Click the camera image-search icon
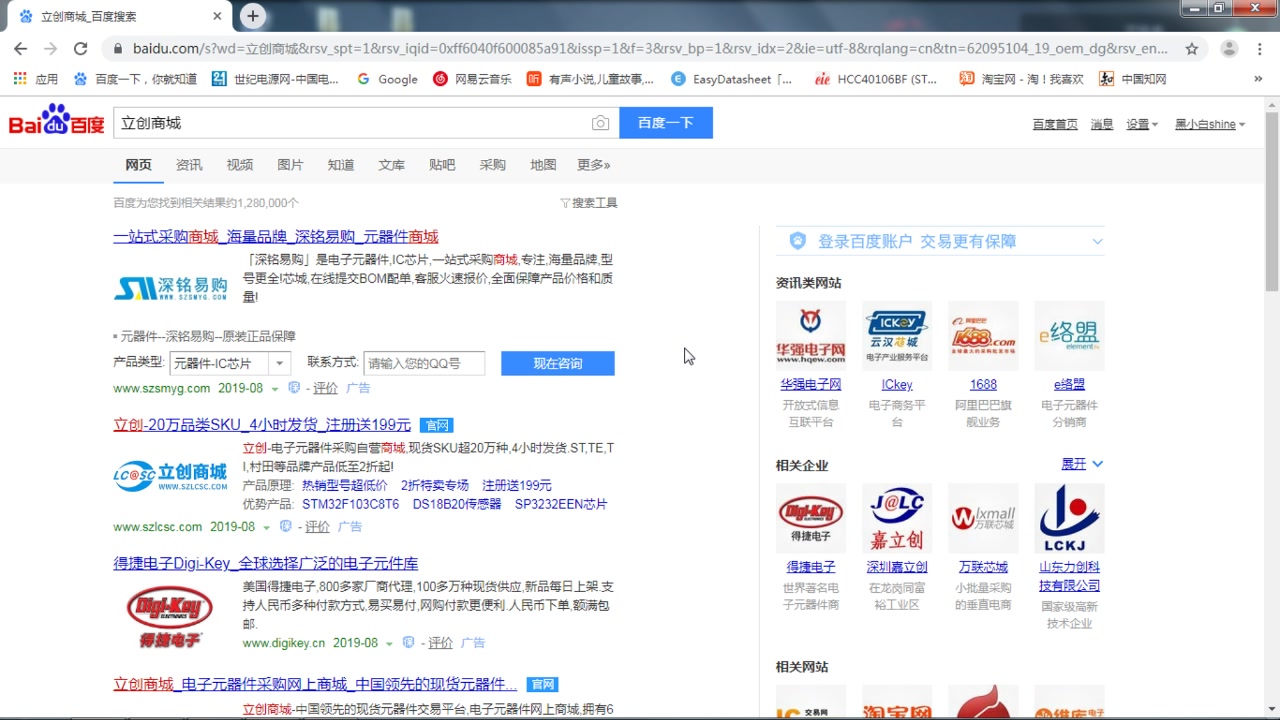Viewport: 1280px width, 720px height. 600,123
